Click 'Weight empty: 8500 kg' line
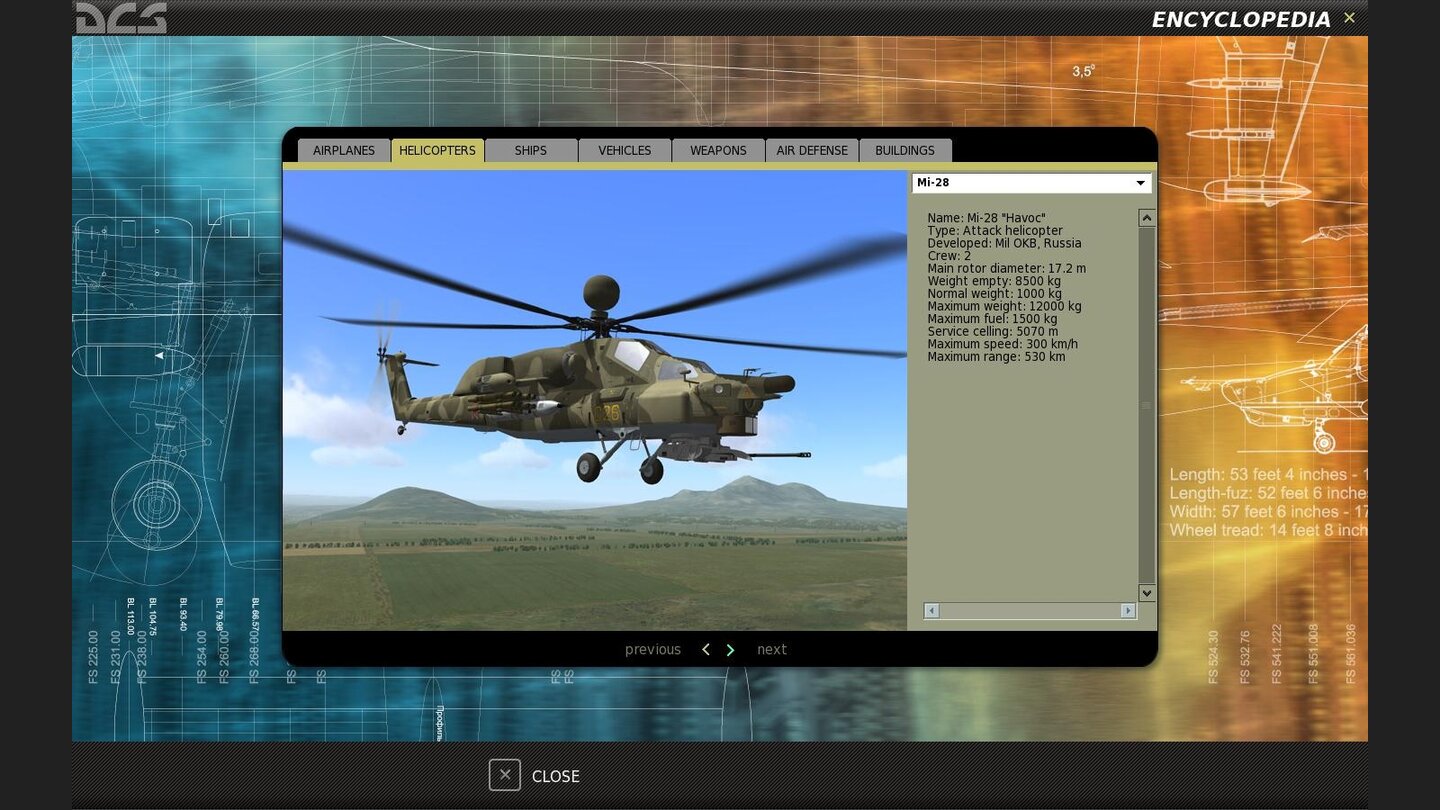The height and width of the screenshot is (810, 1440). coord(994,281)
